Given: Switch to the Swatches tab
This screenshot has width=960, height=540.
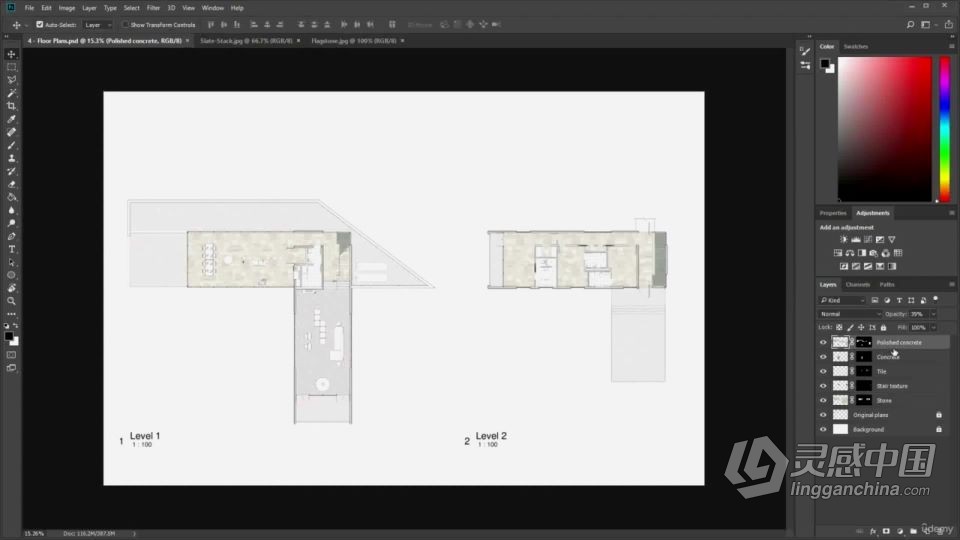Looking at the screenshot, I should (x=855, y=47).
